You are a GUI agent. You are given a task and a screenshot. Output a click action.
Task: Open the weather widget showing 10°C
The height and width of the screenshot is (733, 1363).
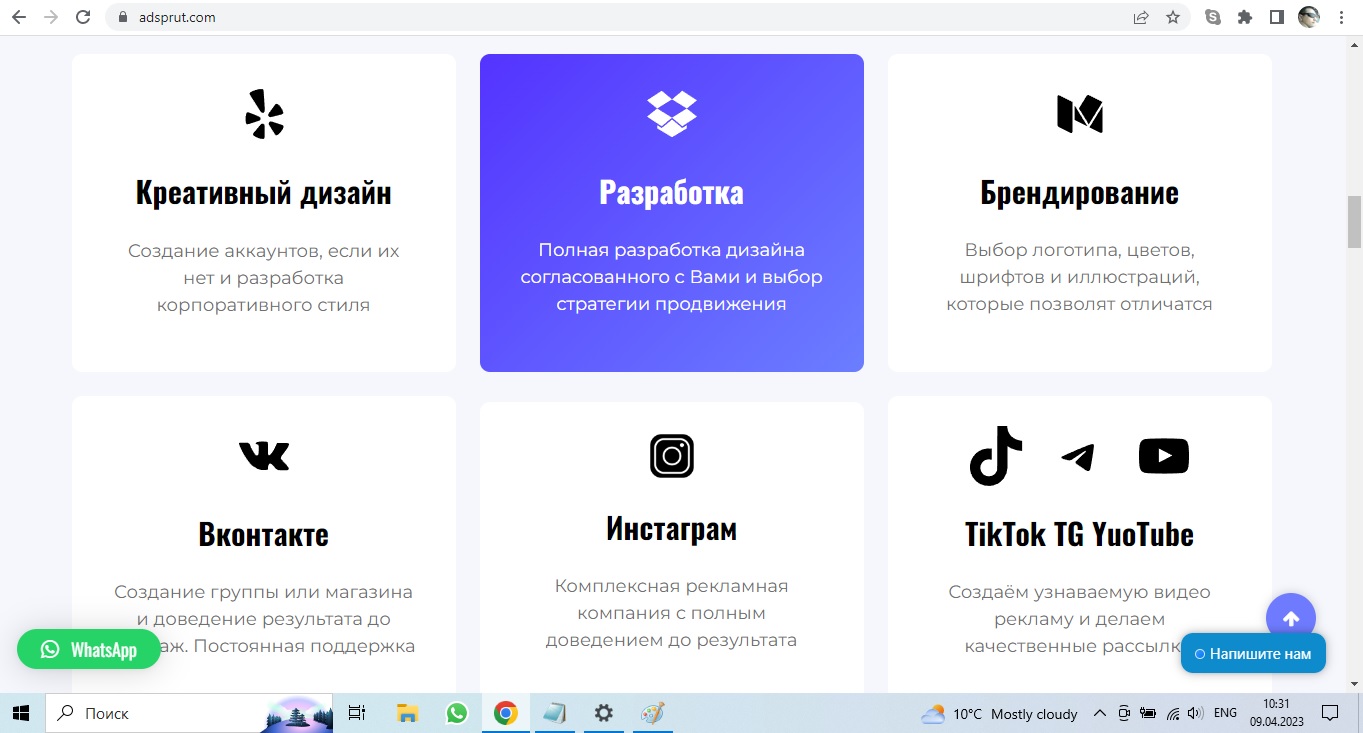point(999,714)
